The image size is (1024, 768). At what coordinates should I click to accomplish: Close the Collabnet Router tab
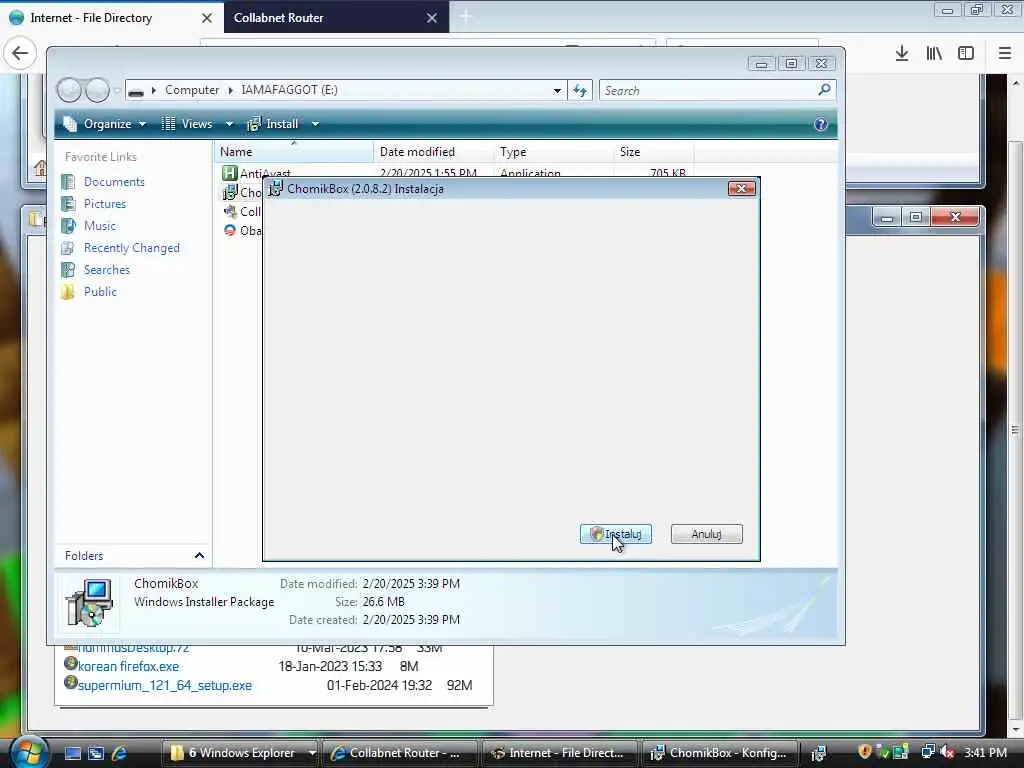[432, 18]
